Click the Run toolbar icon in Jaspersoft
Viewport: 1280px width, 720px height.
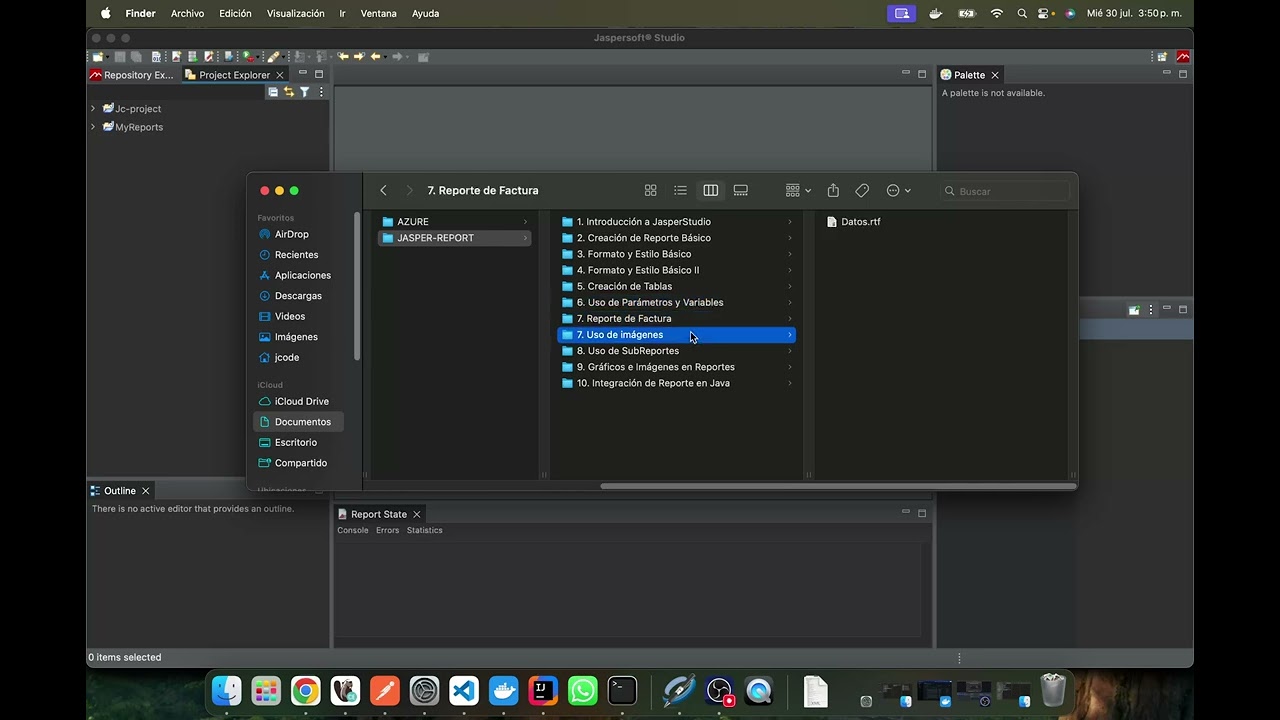(x=249, y=57)
